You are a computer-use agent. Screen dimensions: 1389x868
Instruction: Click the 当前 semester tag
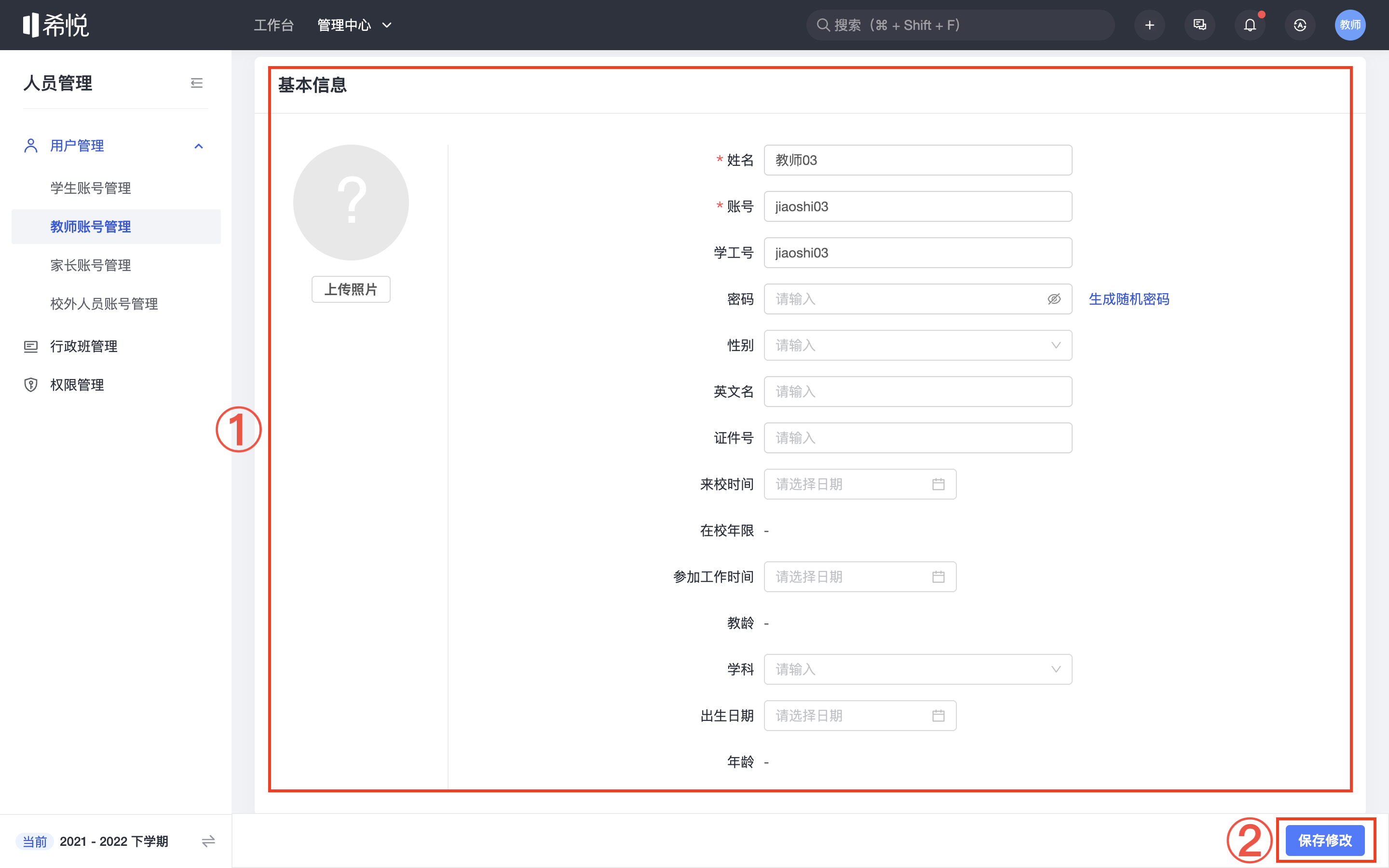click(34, 841)
